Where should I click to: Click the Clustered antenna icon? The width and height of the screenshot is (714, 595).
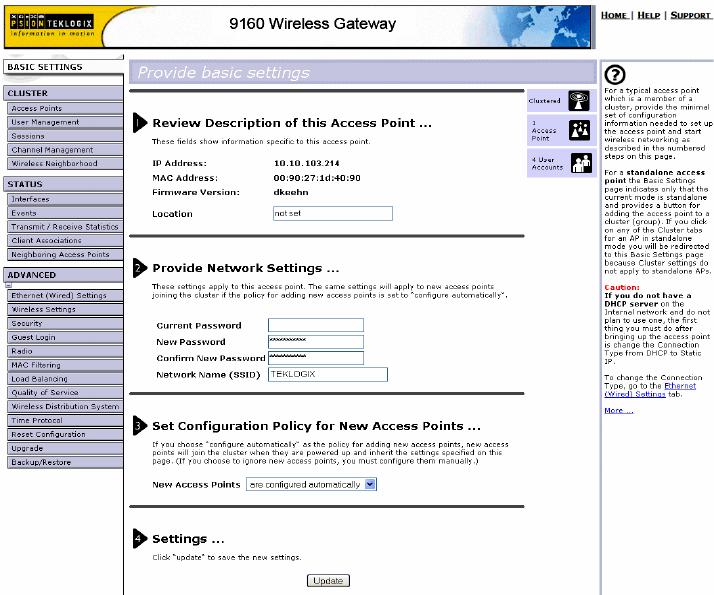(x=579, y=101)
